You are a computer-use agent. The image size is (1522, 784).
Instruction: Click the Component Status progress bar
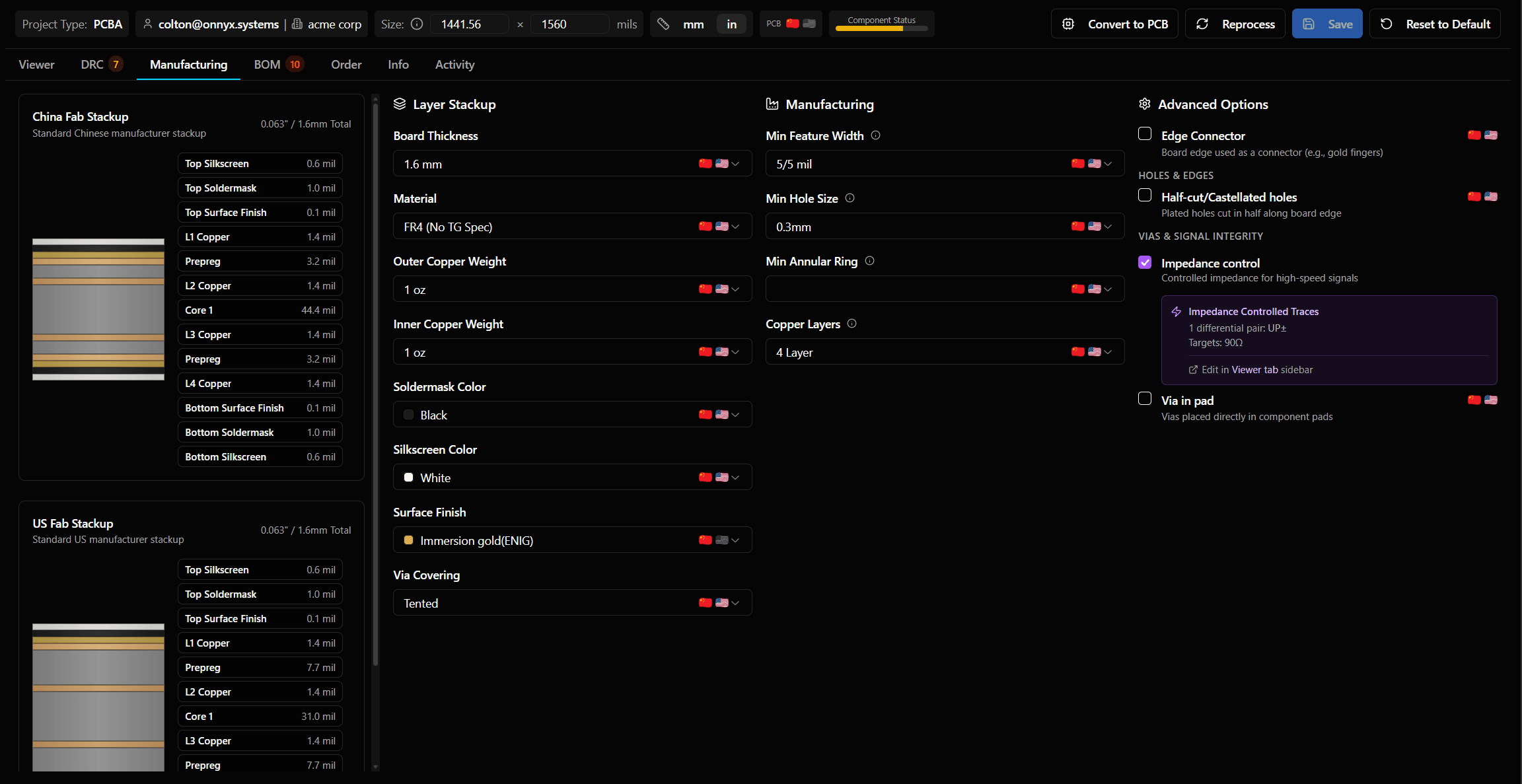[881, 28]
